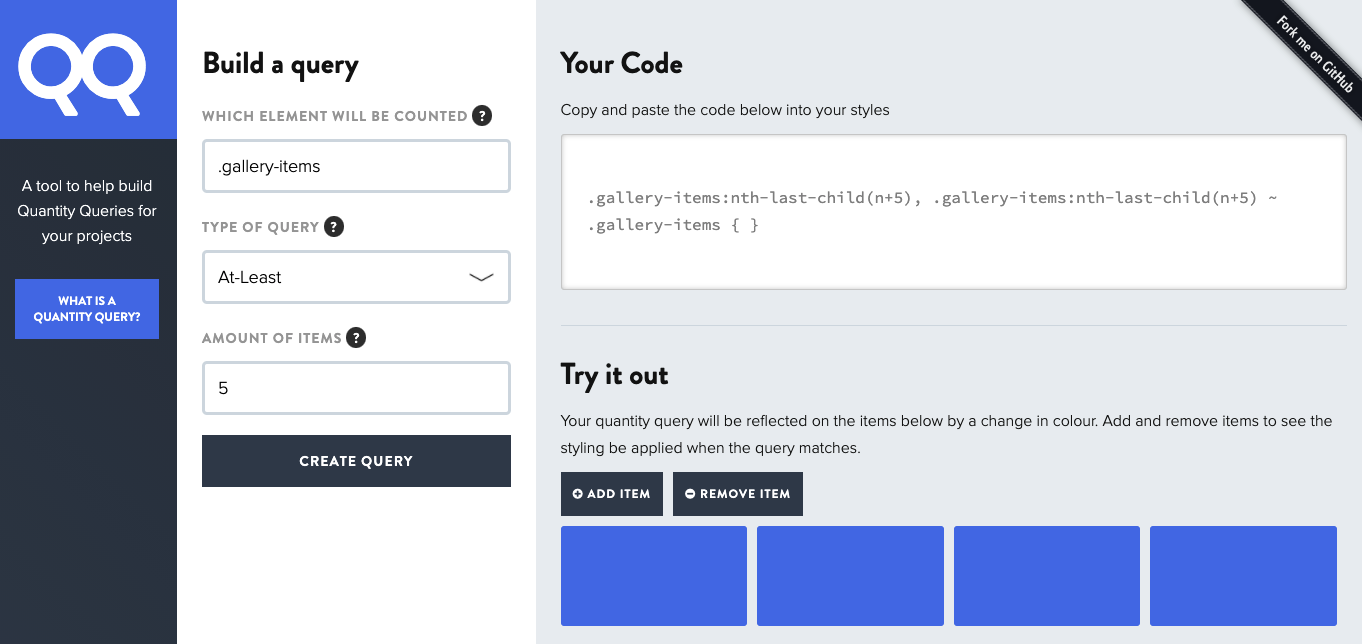Click the chevron arrow in query type select
The width and height of the screenshot is (1362, 644).
[x=481, y=278]
